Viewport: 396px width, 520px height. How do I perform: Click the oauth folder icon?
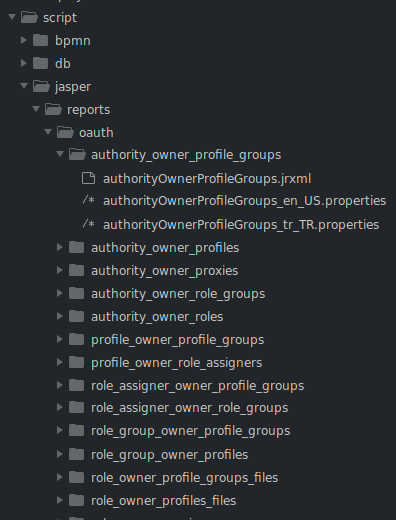[65, 132]
